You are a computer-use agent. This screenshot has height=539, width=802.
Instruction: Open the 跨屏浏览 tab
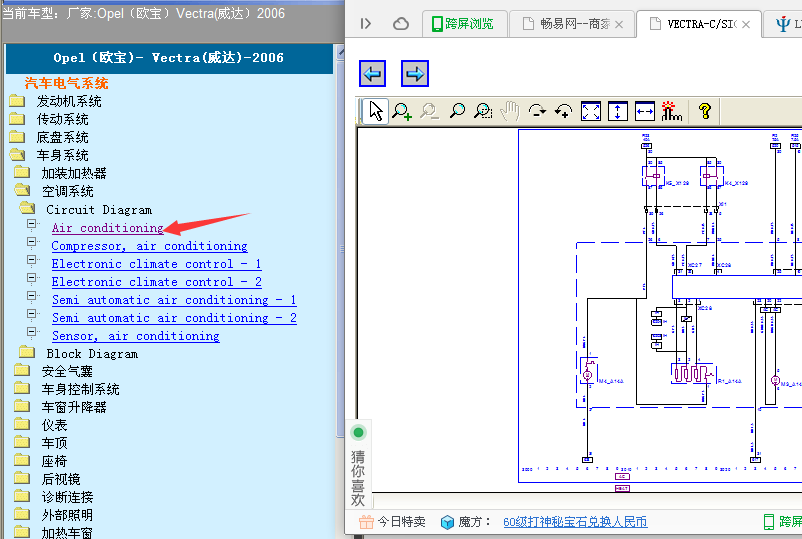click(464, 24)
